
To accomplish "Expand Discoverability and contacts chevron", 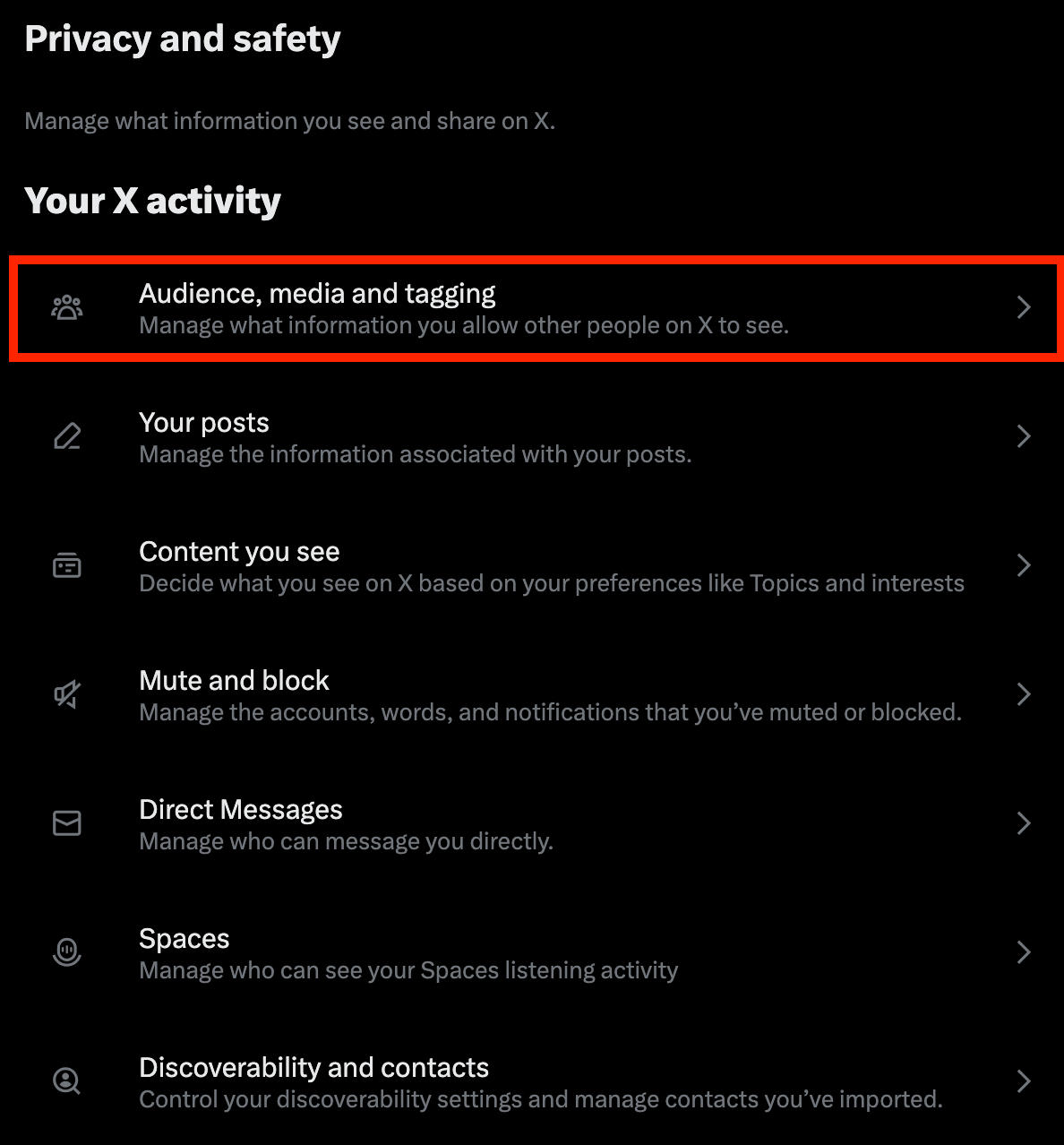I will pos(1024,1080).
